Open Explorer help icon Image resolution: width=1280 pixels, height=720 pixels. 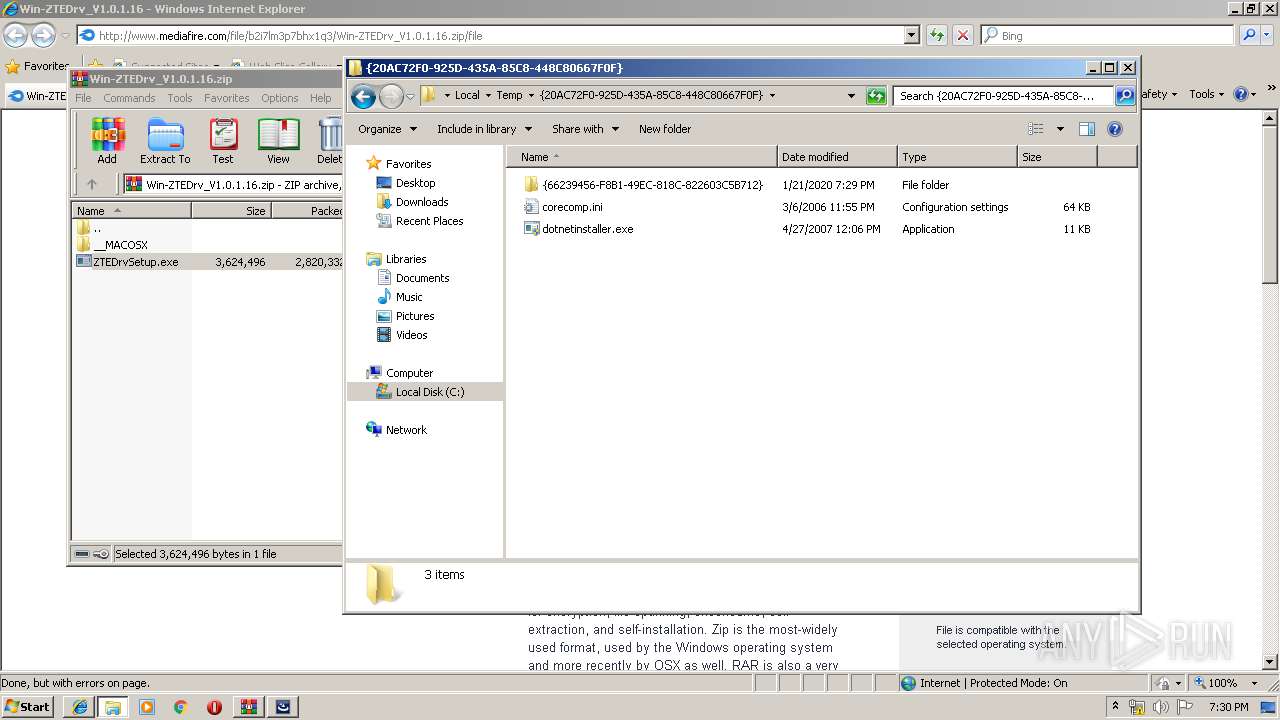pos(1115,129)
